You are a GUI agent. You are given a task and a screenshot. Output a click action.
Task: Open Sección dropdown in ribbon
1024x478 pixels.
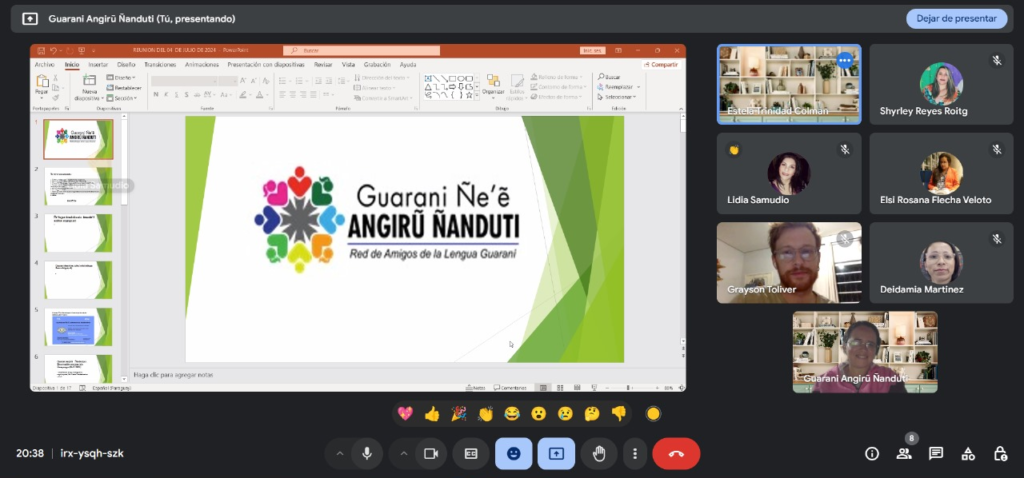[x=122, y=98]
